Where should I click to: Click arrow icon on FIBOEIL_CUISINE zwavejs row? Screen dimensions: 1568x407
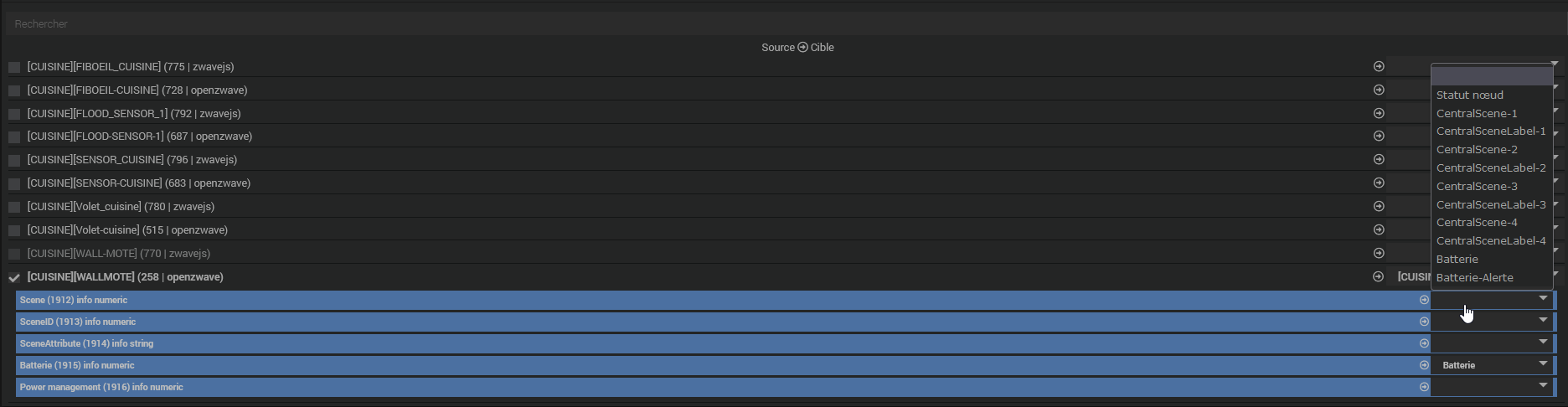click(x=1379, y=66)
